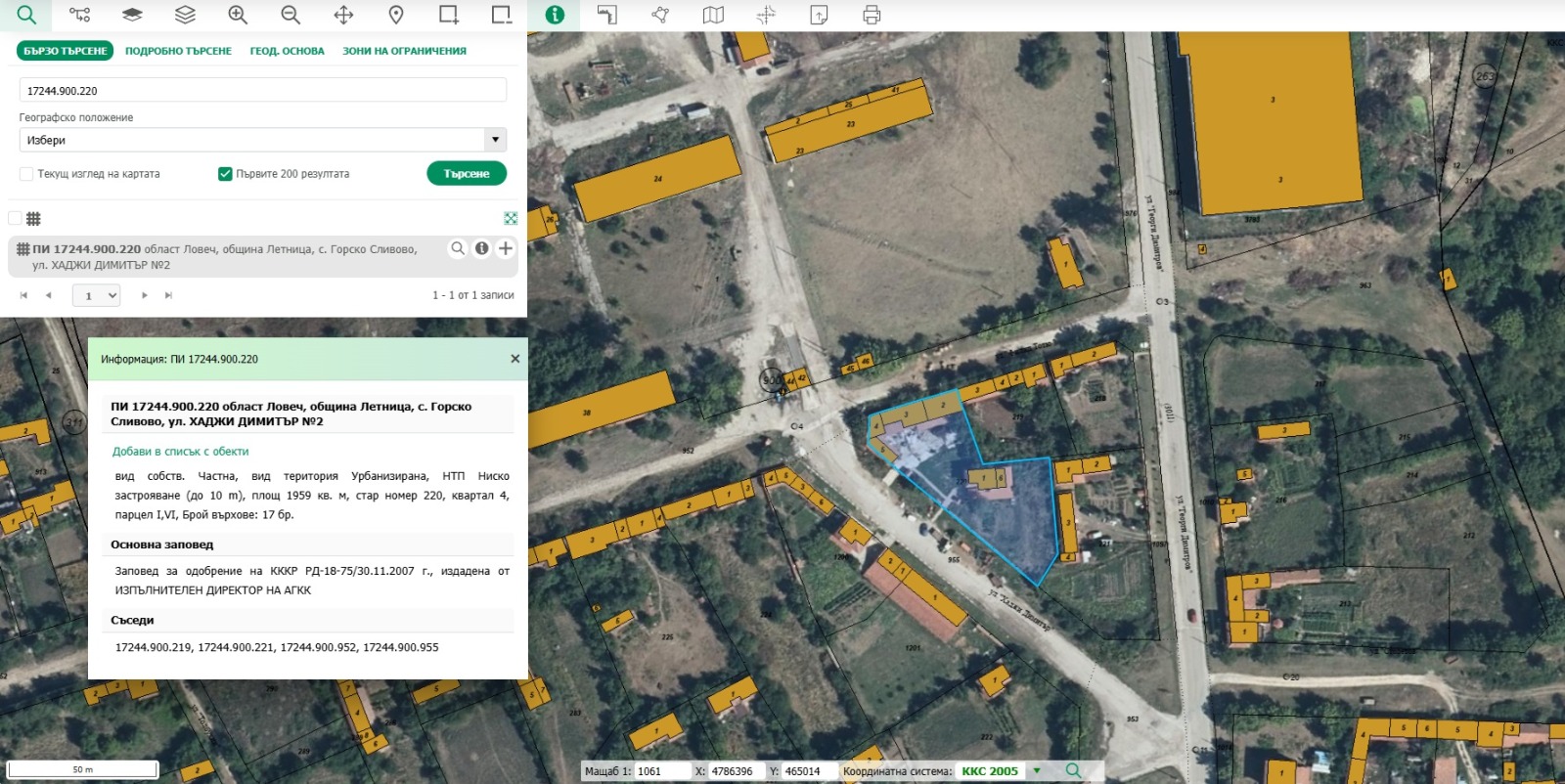This screenshot has height=784, width=1565.
Task: Click 'Добави в списък с обекти' link
Action: coord(181,452)
